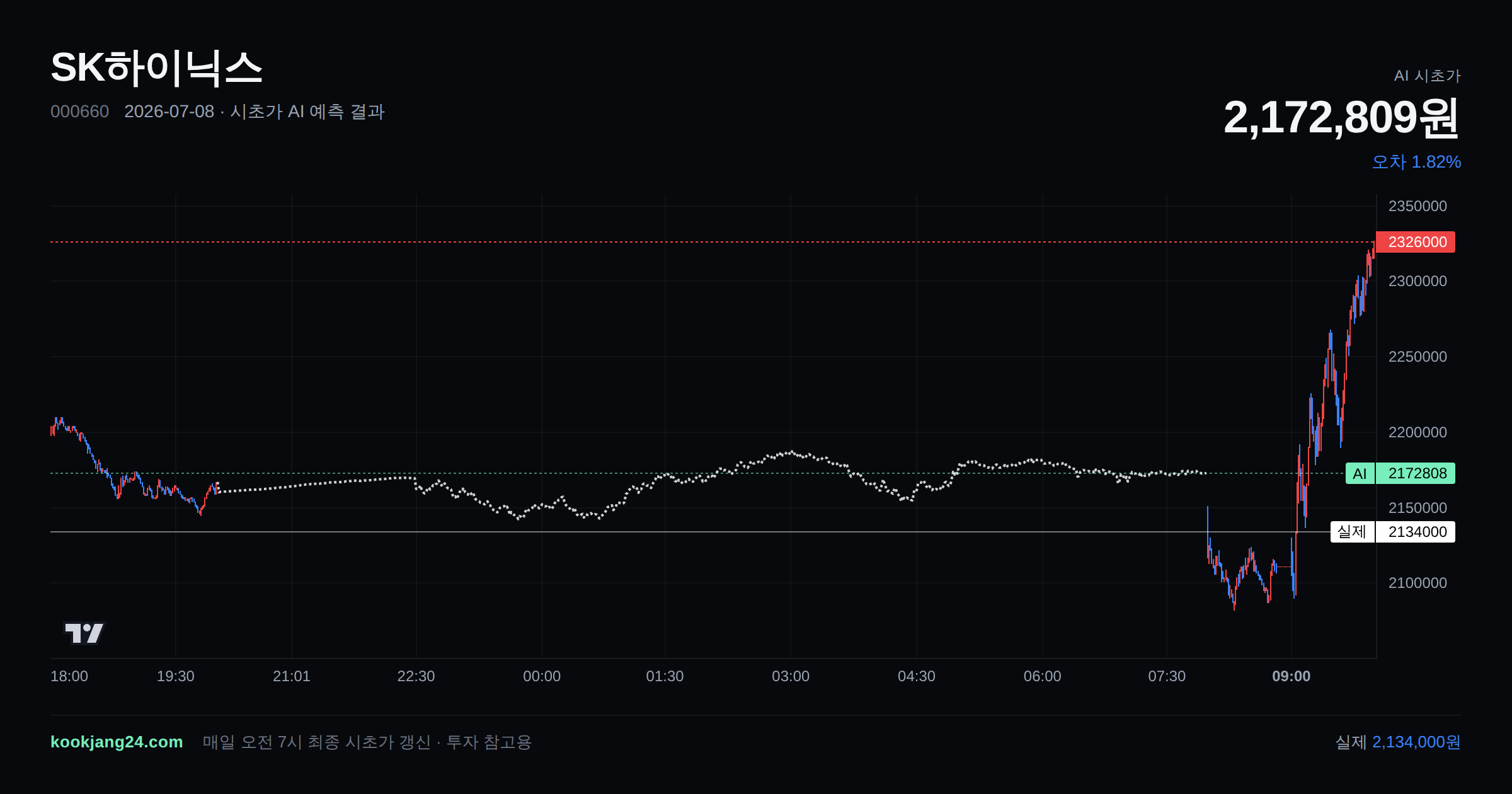The height and width of the screenshot is (794, 1512).
Task: Click the 06:00 time axis label
Action: tap(1042, 676)
